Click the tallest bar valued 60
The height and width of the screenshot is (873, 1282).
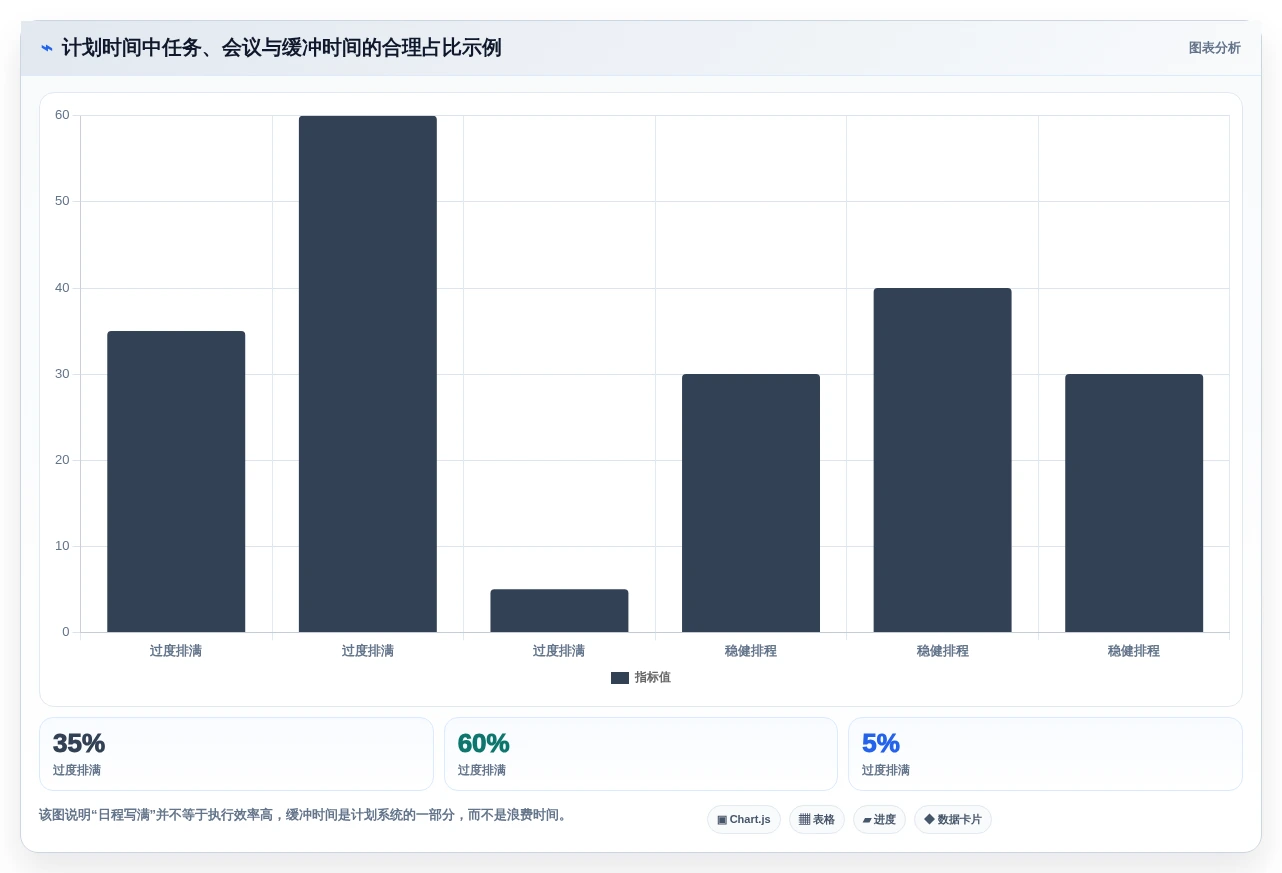tap(368, 374)
